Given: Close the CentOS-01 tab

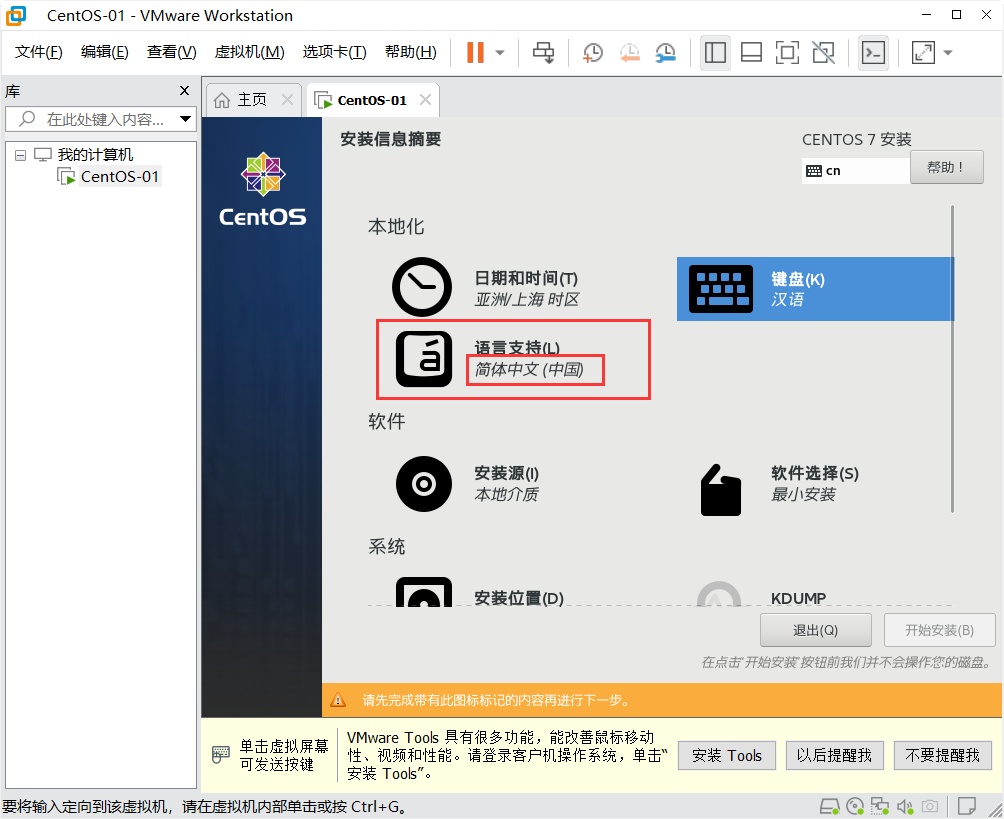Looking at the screenshot, I should pyautogui.click(x=425, y=100).
